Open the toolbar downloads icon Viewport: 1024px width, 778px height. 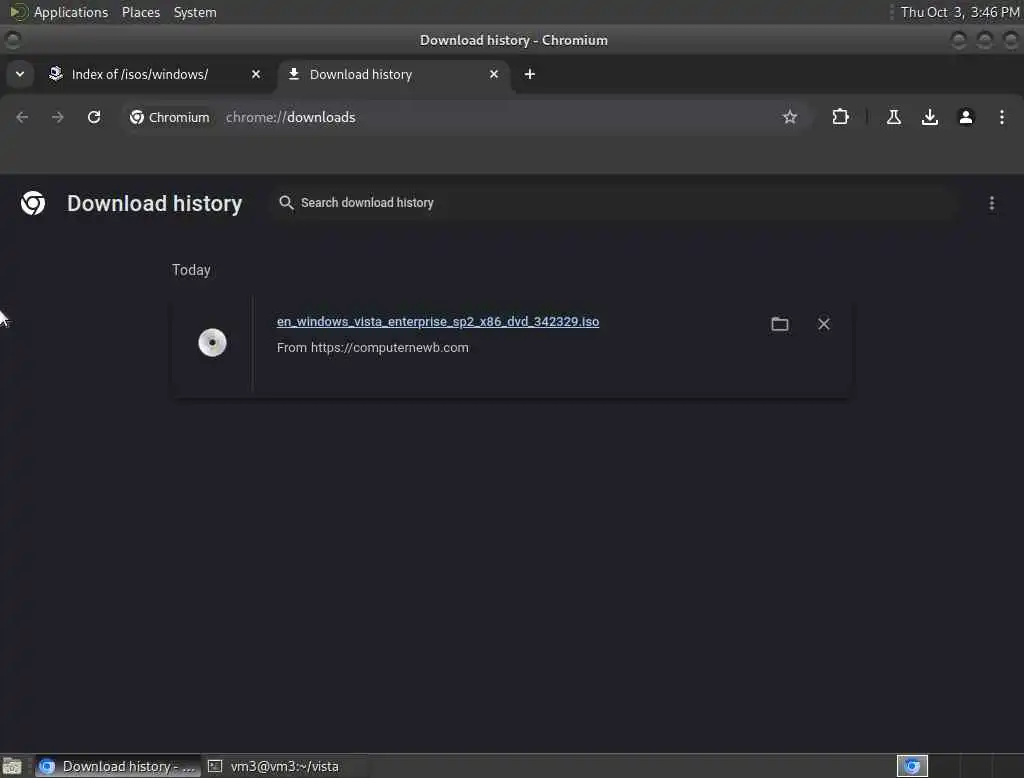929,118
